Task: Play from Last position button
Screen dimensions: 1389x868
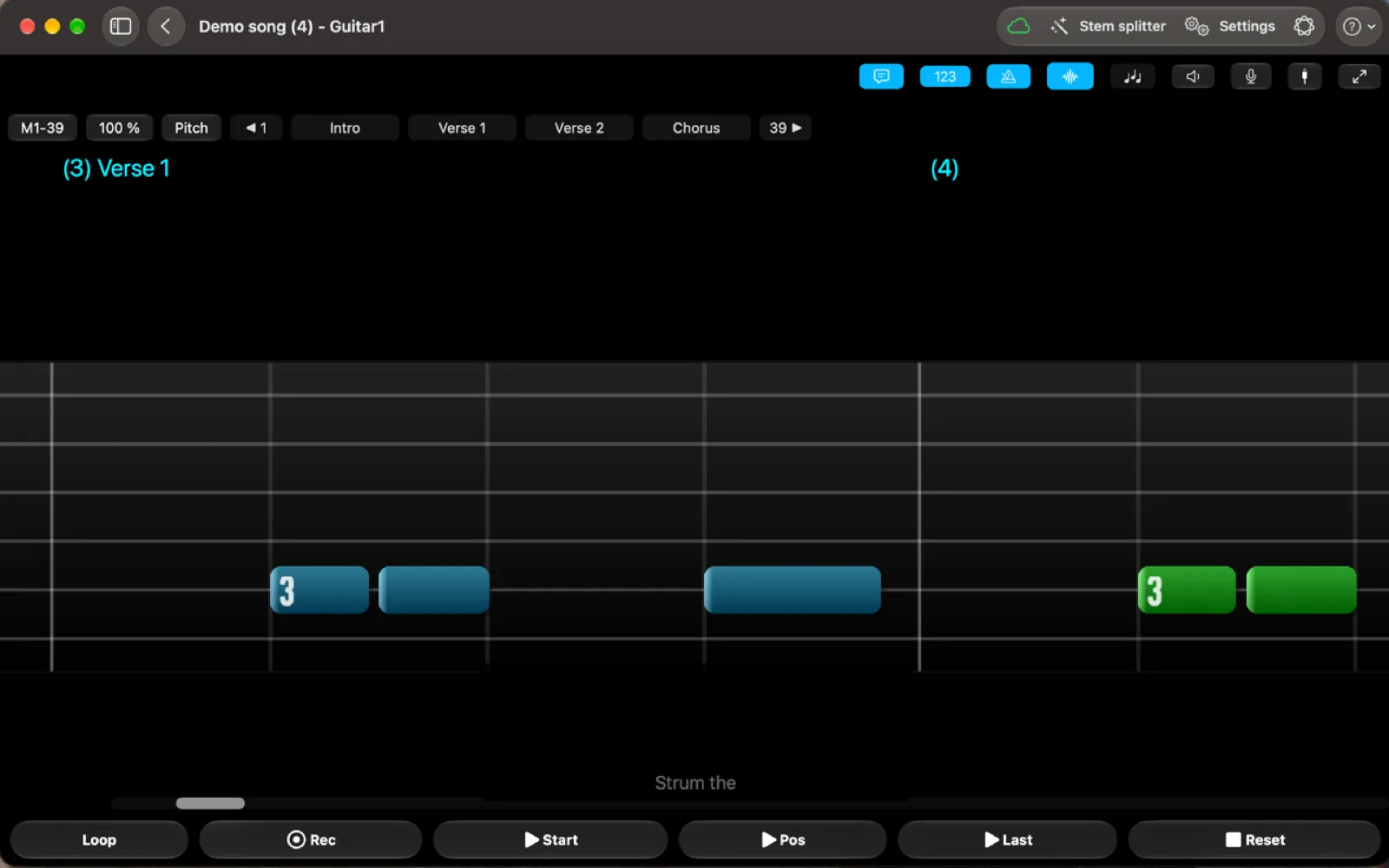Action: 1008,839
